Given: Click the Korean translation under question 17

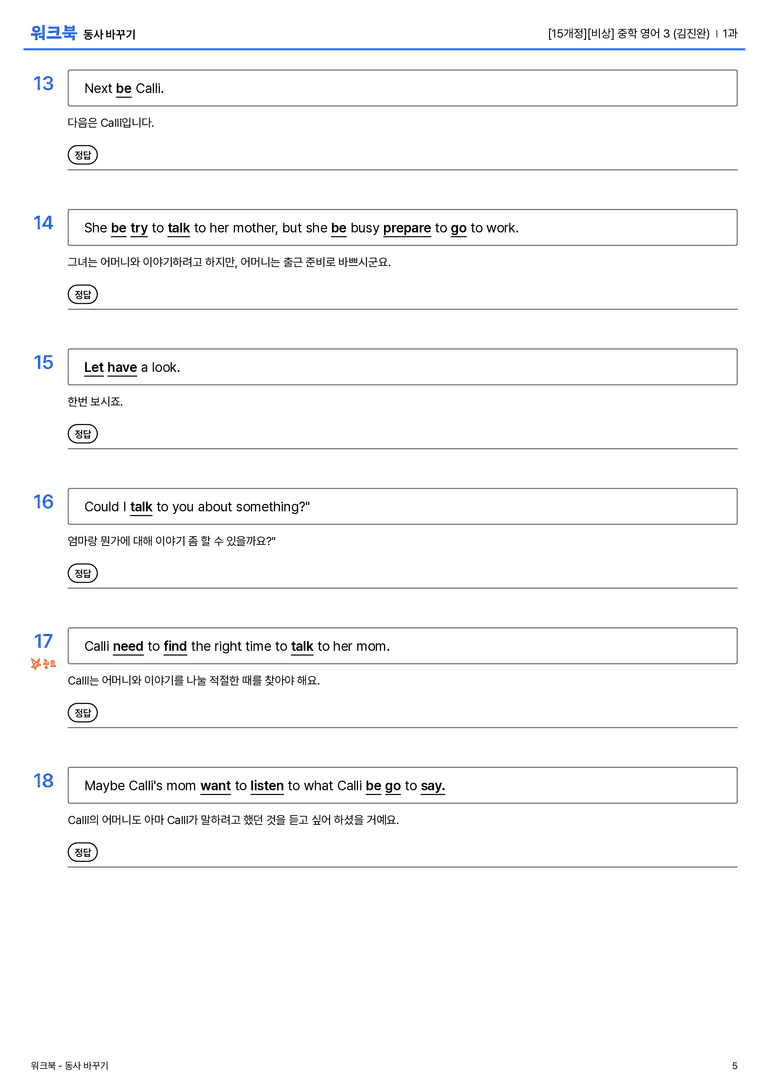Looking at the screenshot, I should tap(193, 681).
